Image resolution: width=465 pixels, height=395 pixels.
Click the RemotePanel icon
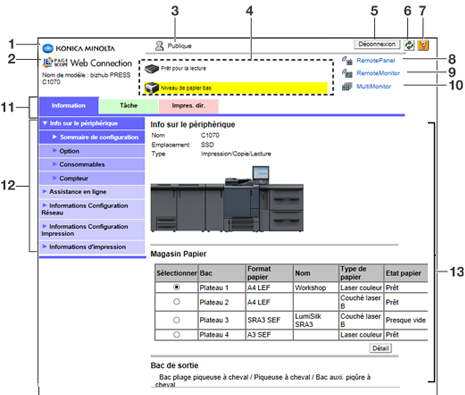point(347,60)
